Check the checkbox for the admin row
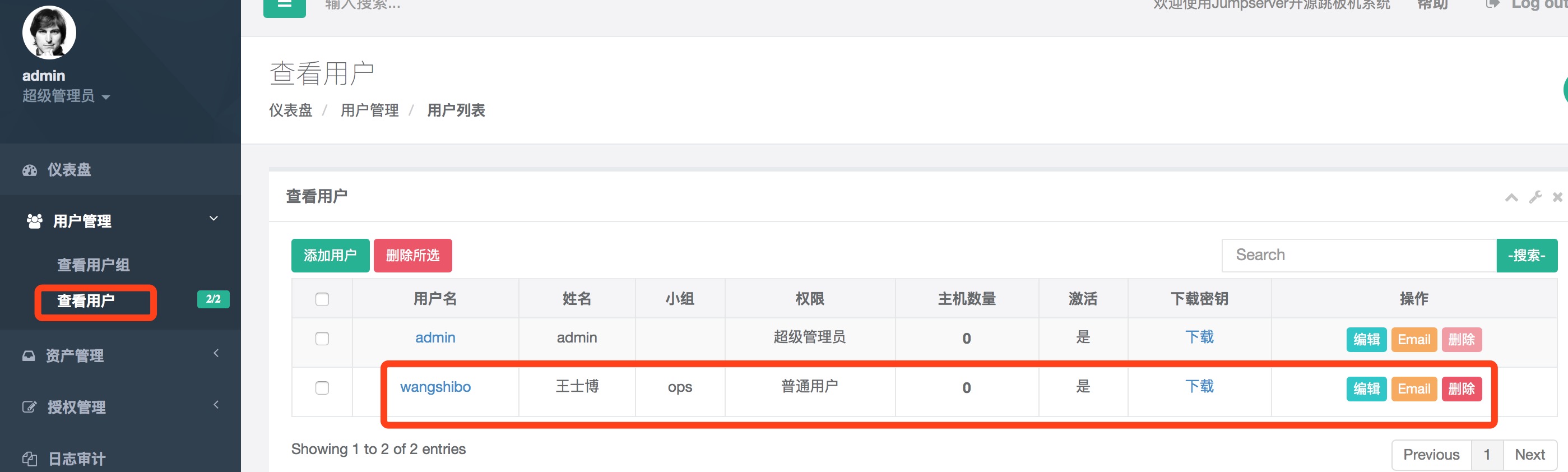1568x472 pixels. coord(322,339)
